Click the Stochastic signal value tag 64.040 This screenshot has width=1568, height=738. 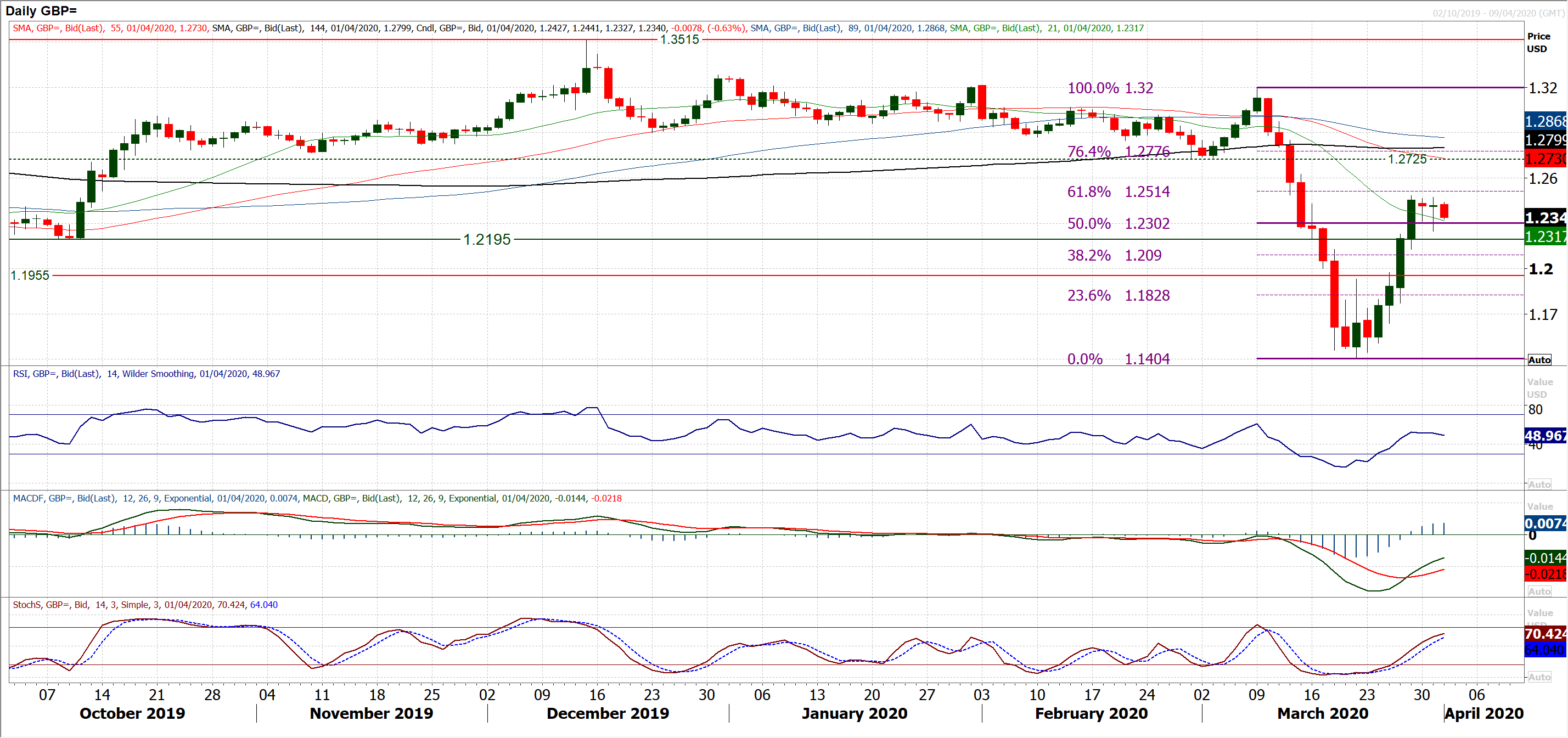(1545, 650)
